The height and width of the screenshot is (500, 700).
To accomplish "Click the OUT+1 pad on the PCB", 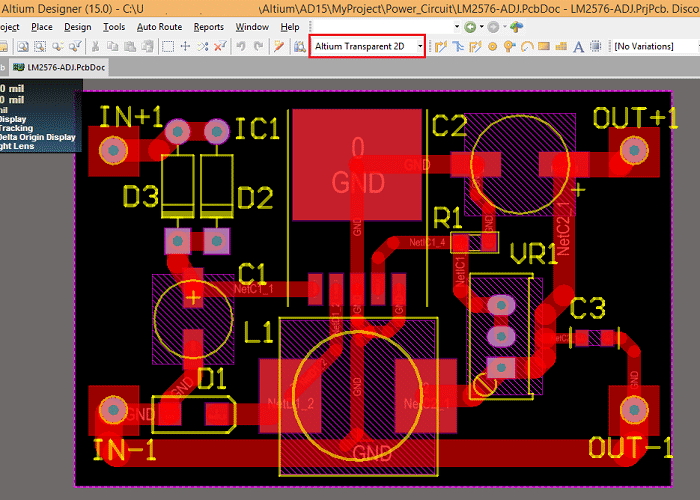I will coord(632,150).
